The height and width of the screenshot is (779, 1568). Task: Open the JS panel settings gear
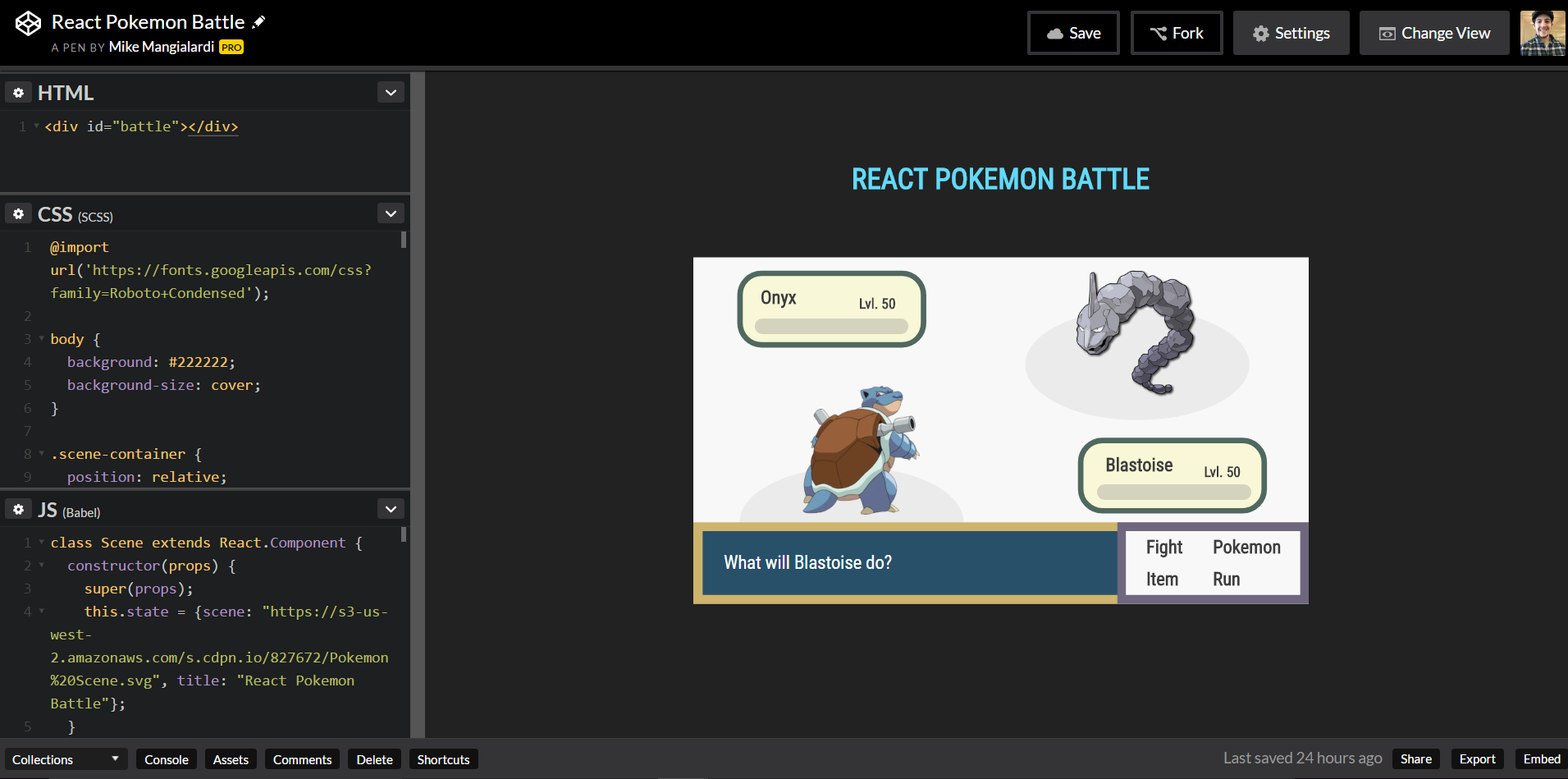[x=18, y=509]
